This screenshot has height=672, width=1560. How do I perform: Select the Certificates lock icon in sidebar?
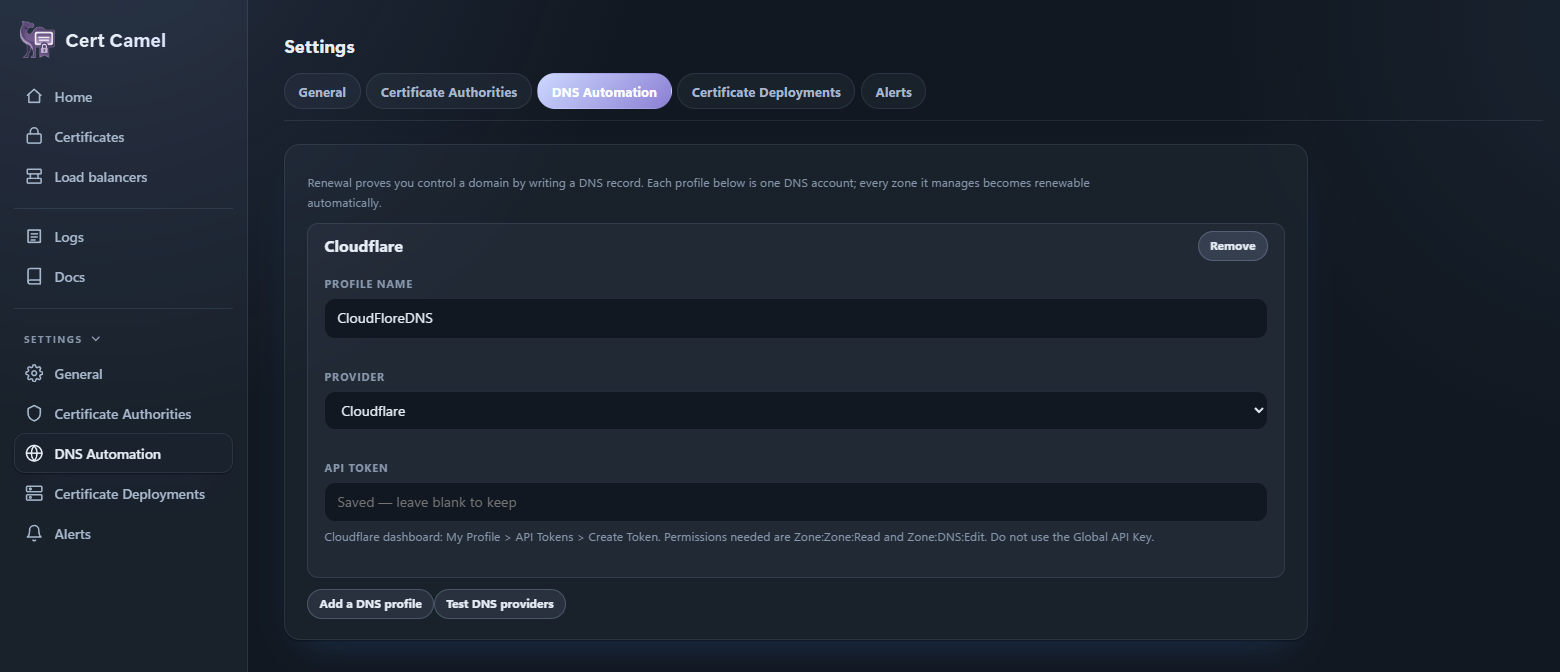pyautogui.click(x=34, y=137)
